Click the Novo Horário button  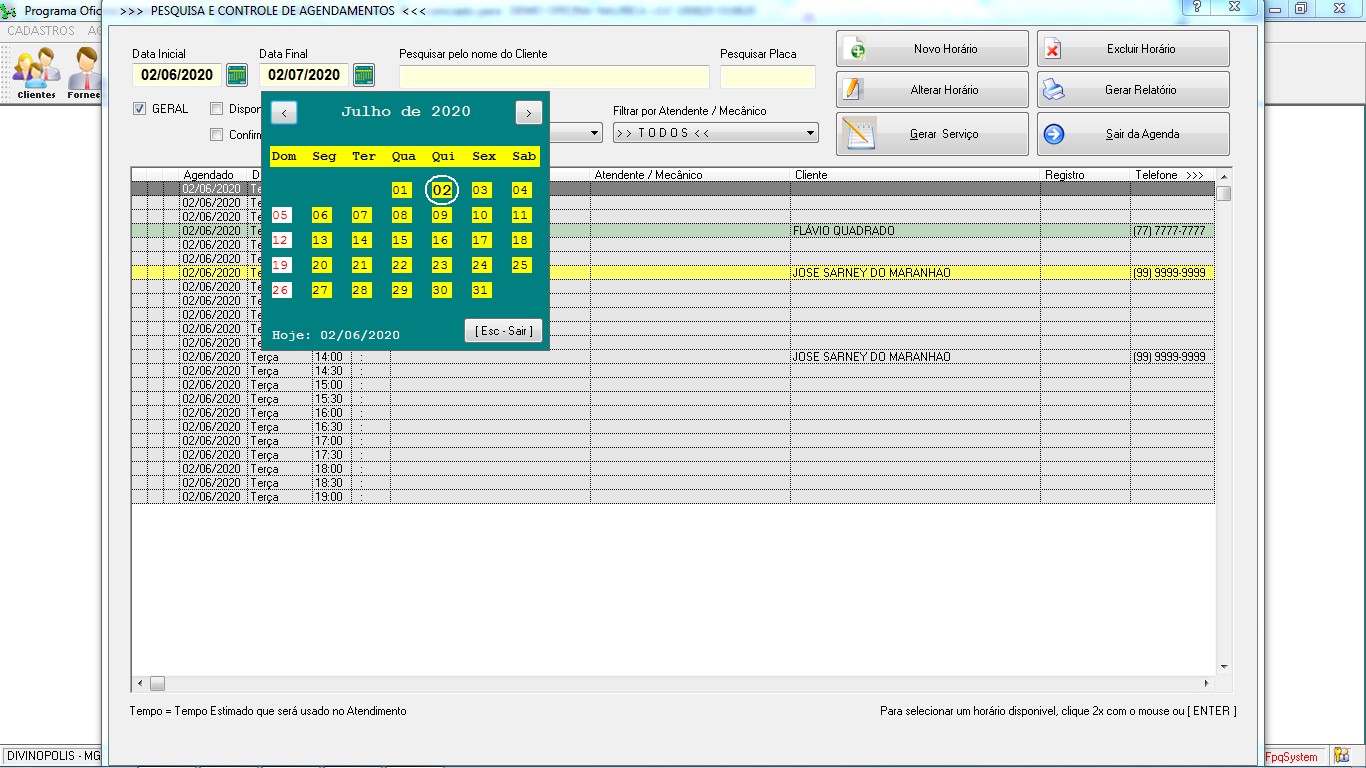(x=932, y=49)
